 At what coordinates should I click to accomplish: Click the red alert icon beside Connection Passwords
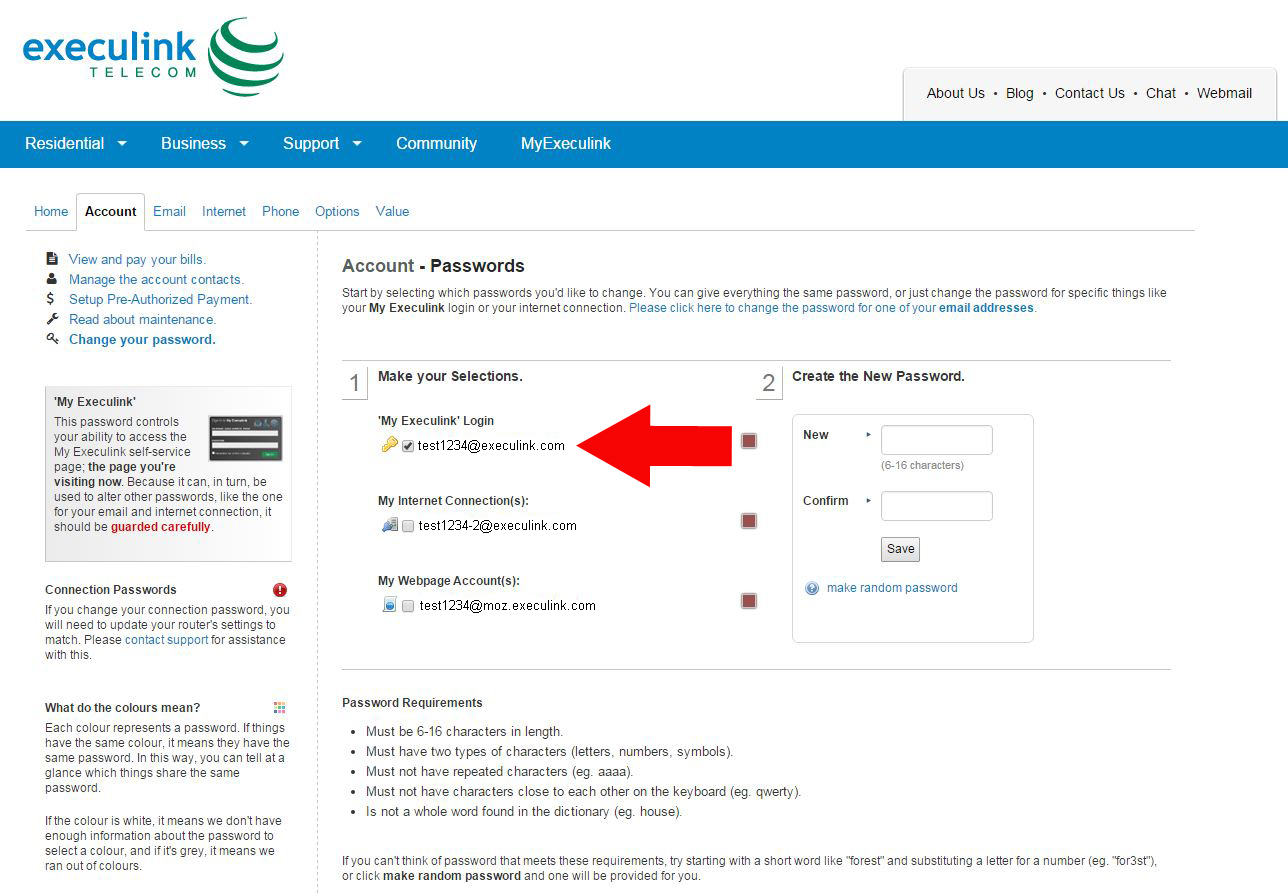pyautogui.click(x=280, y=590)
